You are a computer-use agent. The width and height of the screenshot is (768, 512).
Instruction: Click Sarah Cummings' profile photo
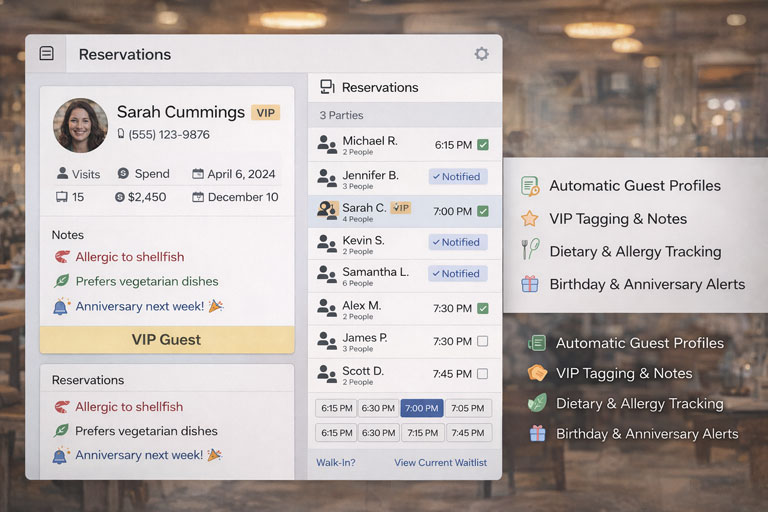point(80,124)
